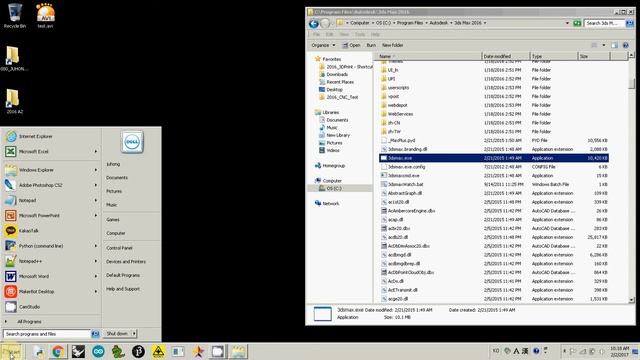Open the Organize dropdown in Explorer
This screenshot has width=640, height=360.
323,45
